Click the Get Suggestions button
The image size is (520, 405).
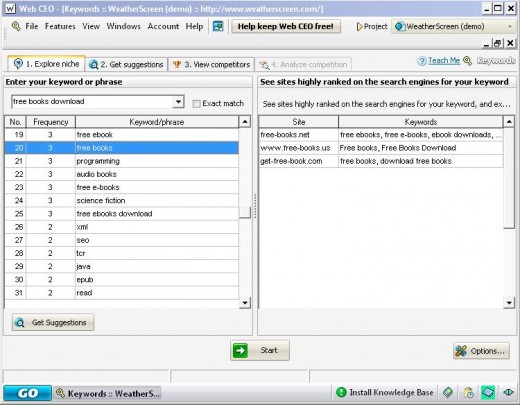(x=53, y=322)
